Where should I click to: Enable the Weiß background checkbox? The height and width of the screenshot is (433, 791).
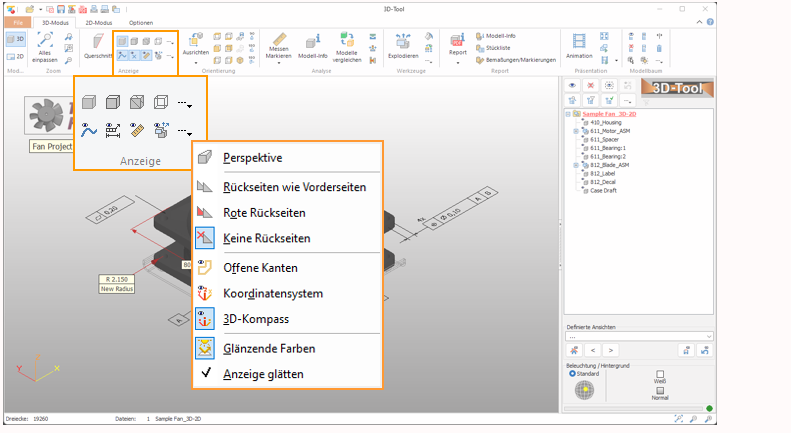659,374
